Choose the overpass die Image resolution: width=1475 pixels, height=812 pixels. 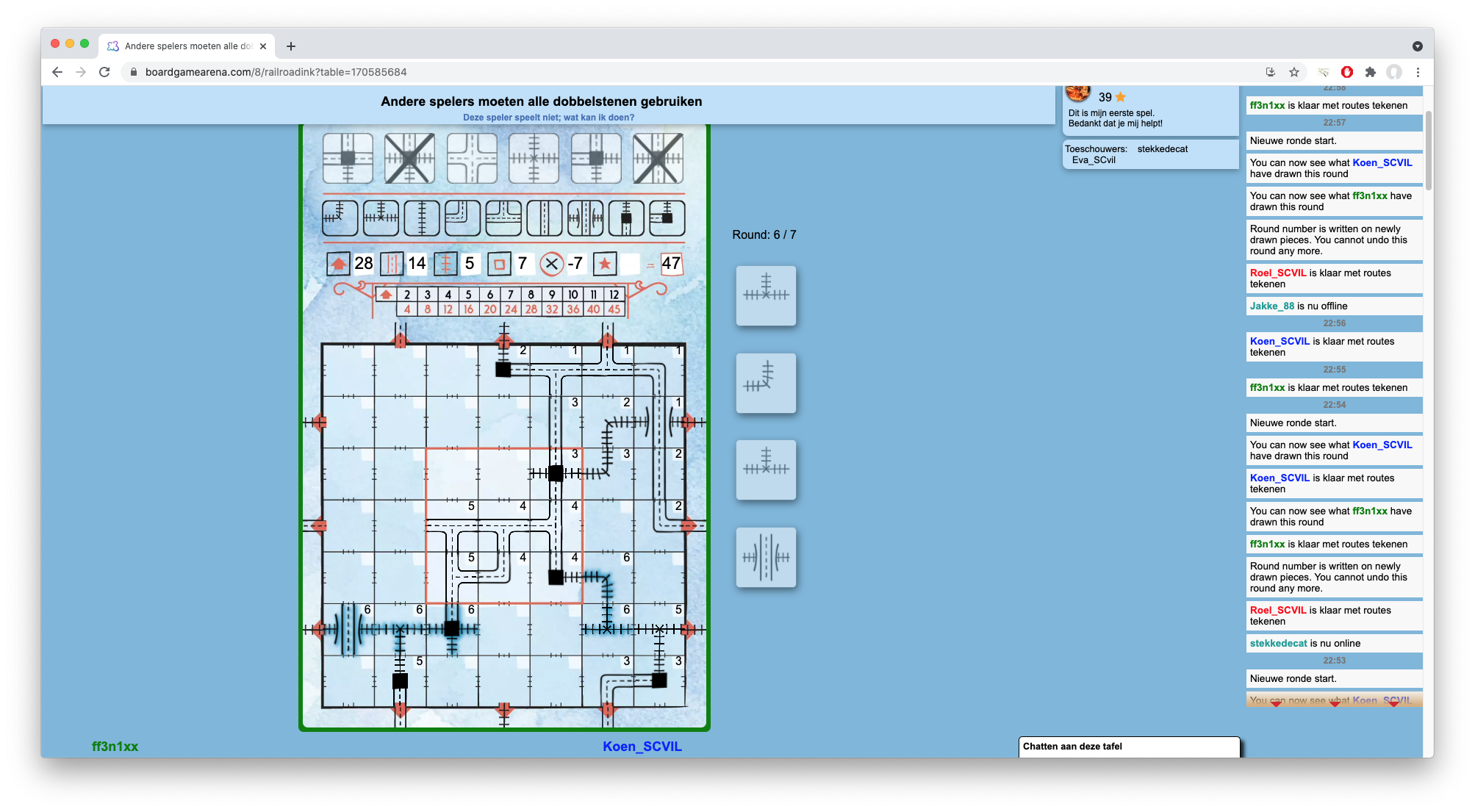(x=766, y=557)
